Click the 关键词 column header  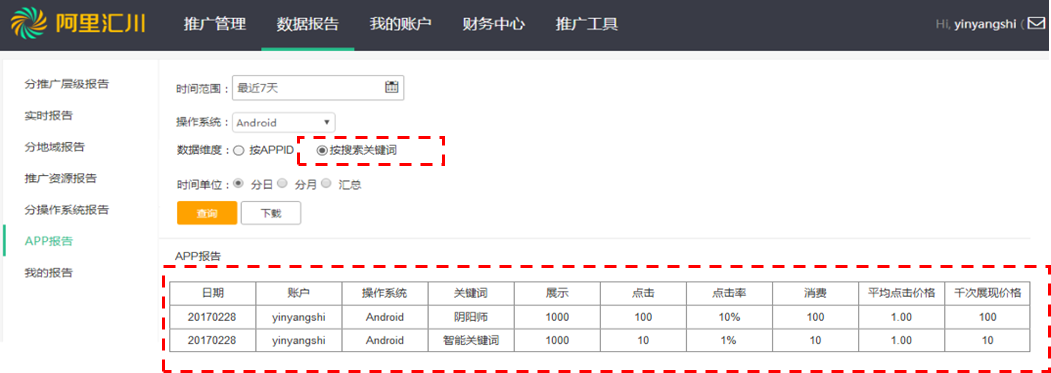pos(471,293)
